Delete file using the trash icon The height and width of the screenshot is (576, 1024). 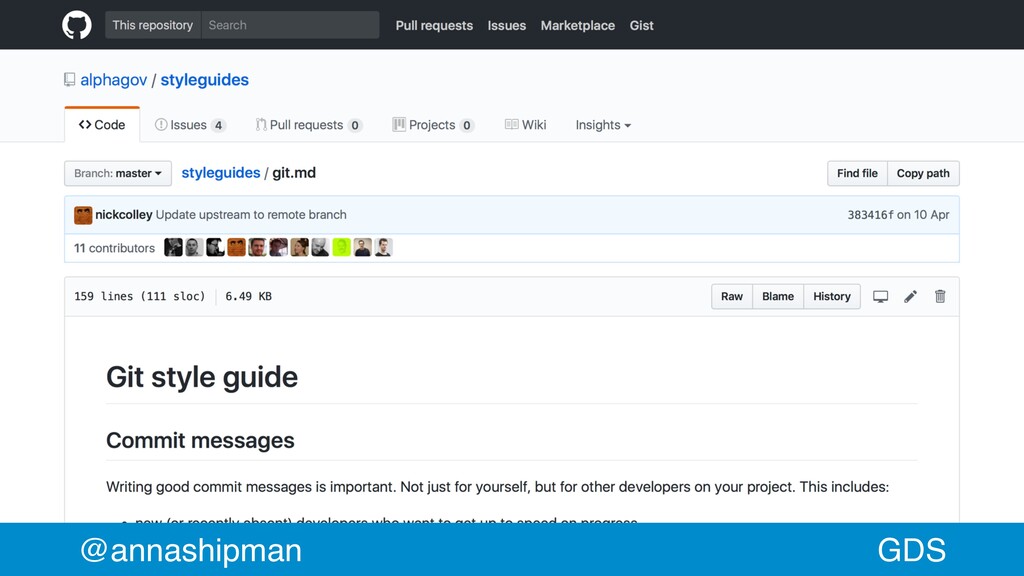pos(940,296)
